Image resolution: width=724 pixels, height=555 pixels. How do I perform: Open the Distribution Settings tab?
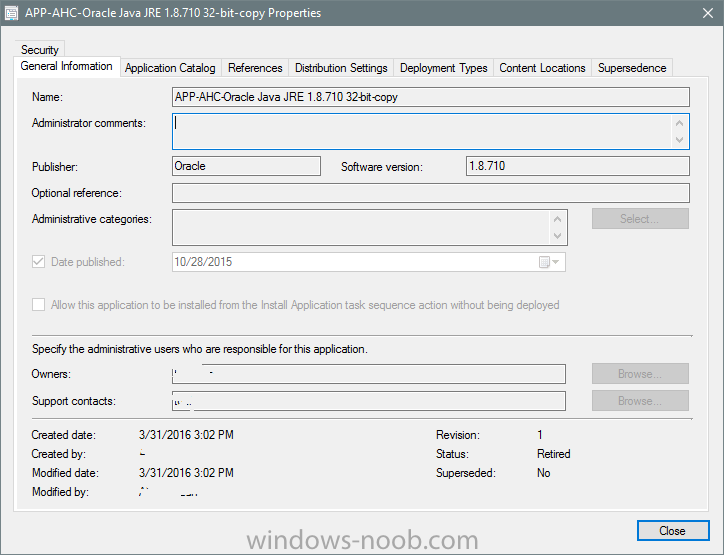[341, 68]
